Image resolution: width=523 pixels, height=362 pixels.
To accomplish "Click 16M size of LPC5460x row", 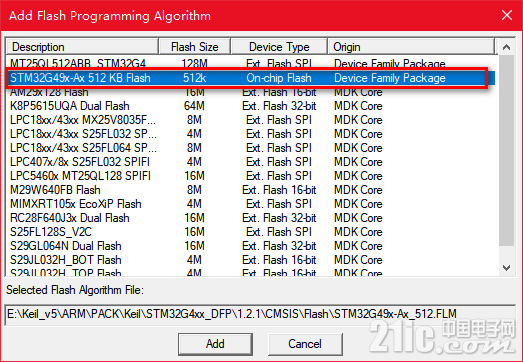I will click(x=194, y=176).
